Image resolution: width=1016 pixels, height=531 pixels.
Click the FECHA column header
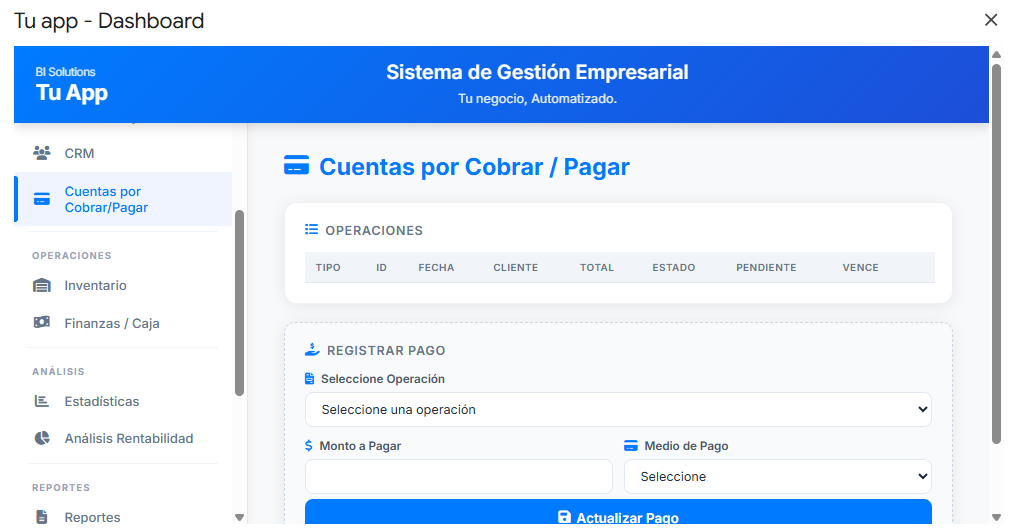pyautogui.click(x=436, y=267)
